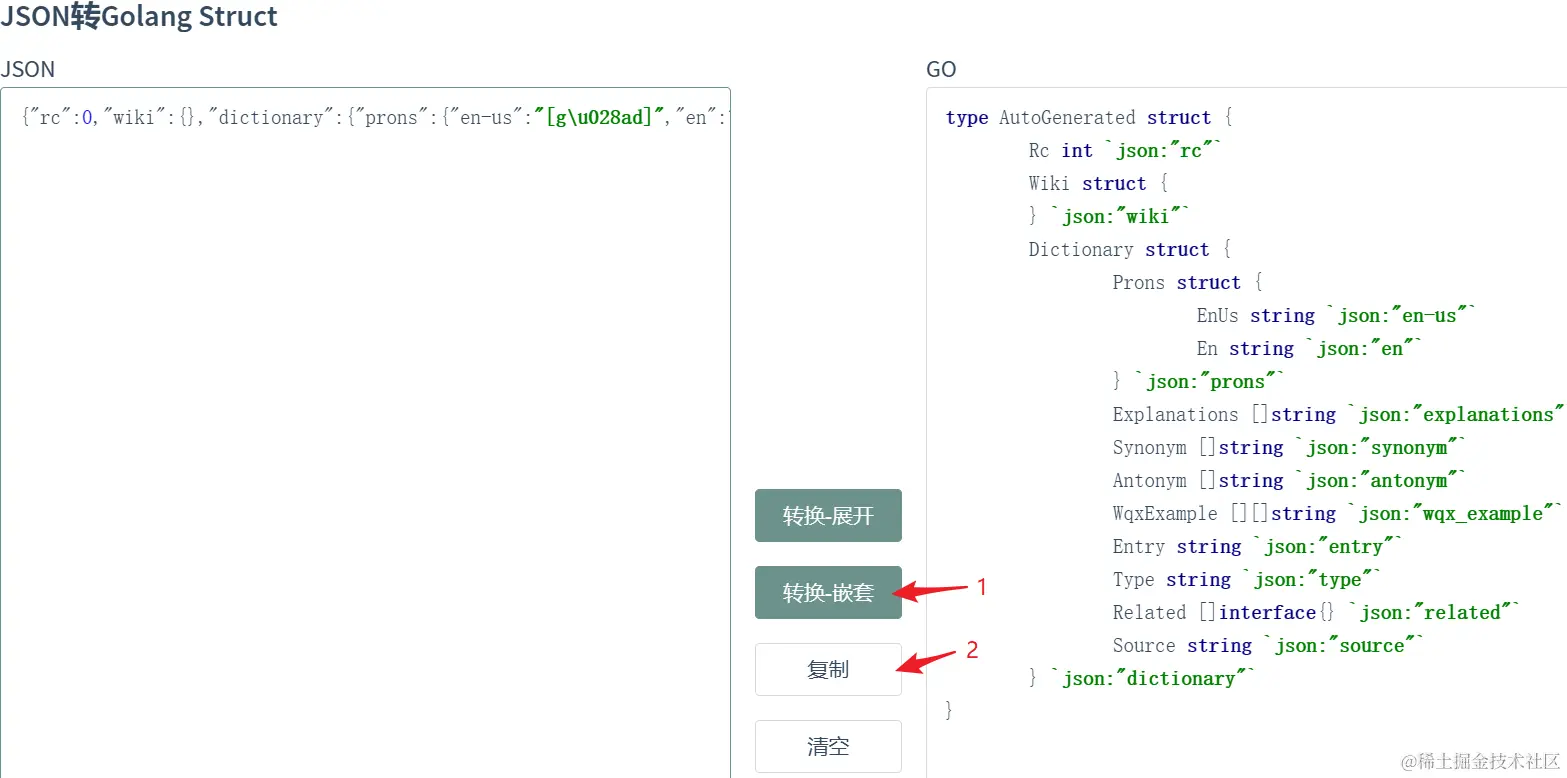Screen dimensions: 1567x778
Task: Click the JSON label above the input
Action: coord(28,69)
